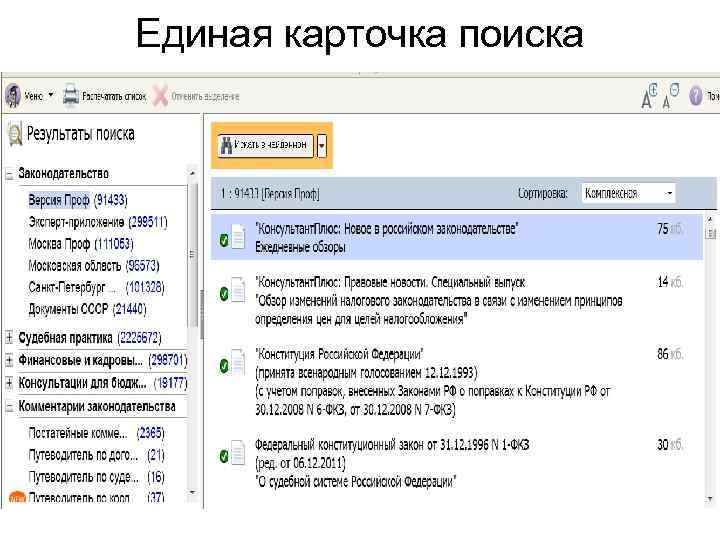Screen dimensions: 720x540
Task: Click the Искать в найденном button
Action: pos(265,145)
